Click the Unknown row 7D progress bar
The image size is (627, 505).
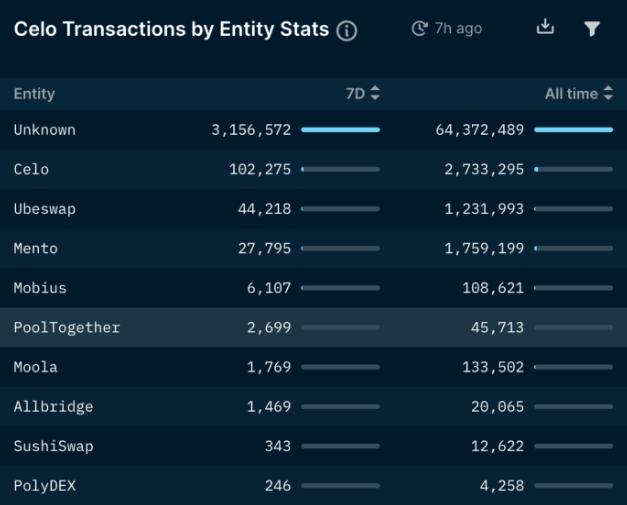(x=340, y=130)
